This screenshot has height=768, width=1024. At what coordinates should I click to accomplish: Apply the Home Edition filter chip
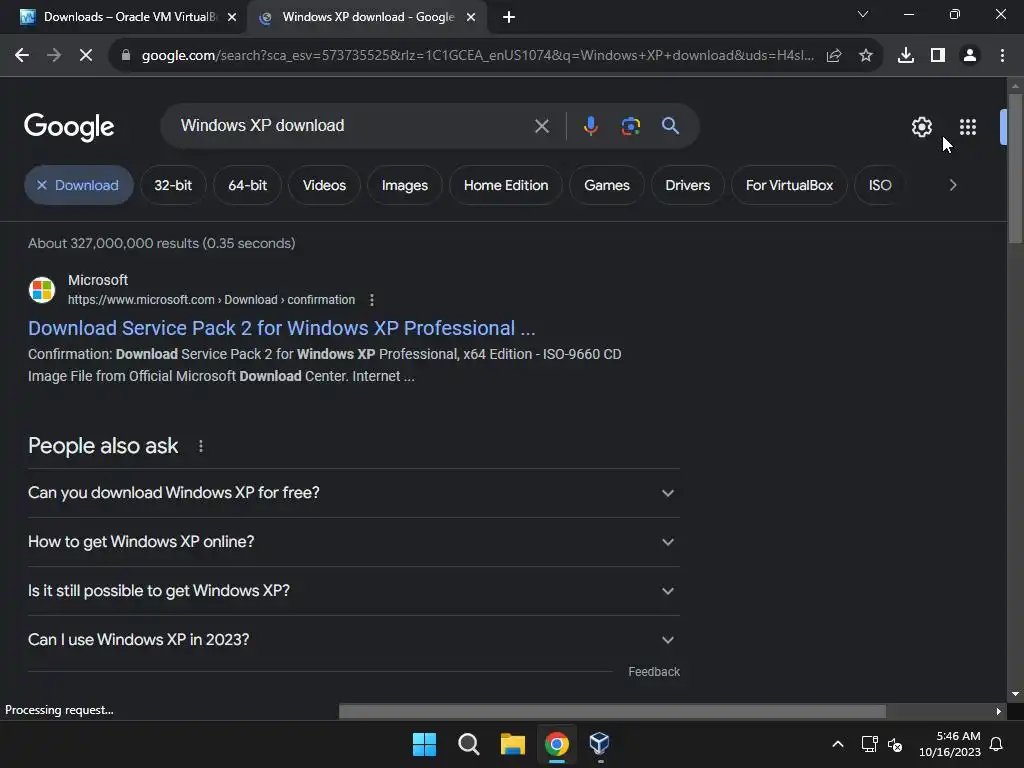coord(506,185)
